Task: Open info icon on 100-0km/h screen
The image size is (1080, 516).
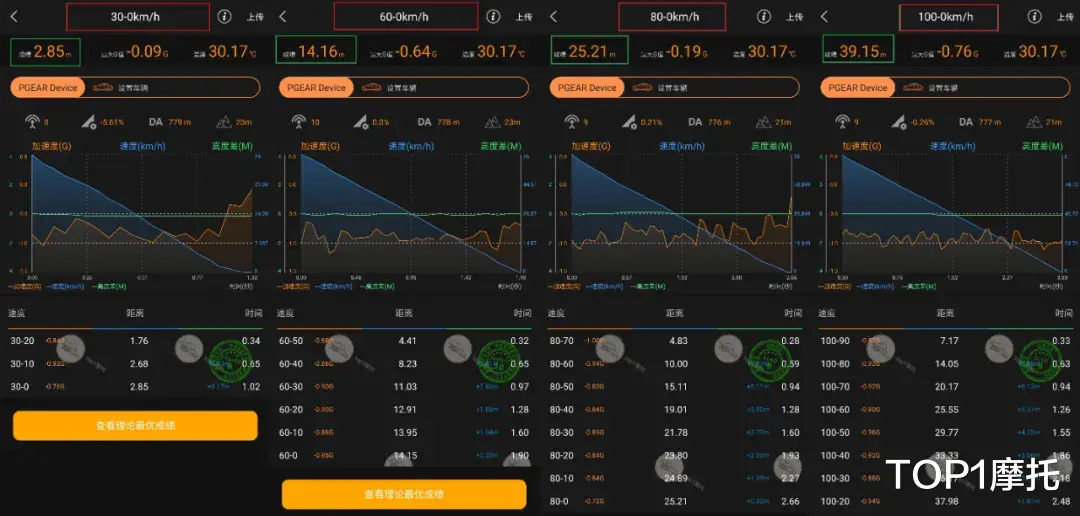Action: tap(1034, 17)
